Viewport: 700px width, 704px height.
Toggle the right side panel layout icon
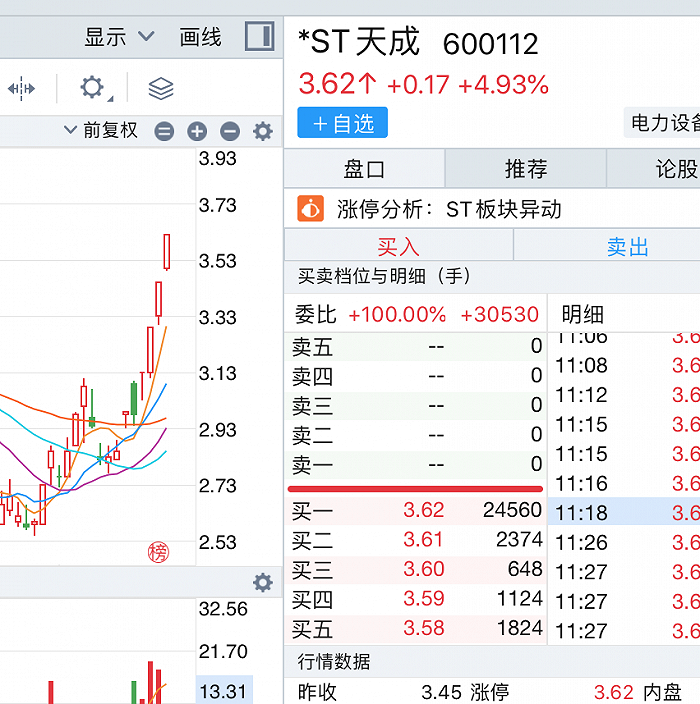(x=259, y=37)
